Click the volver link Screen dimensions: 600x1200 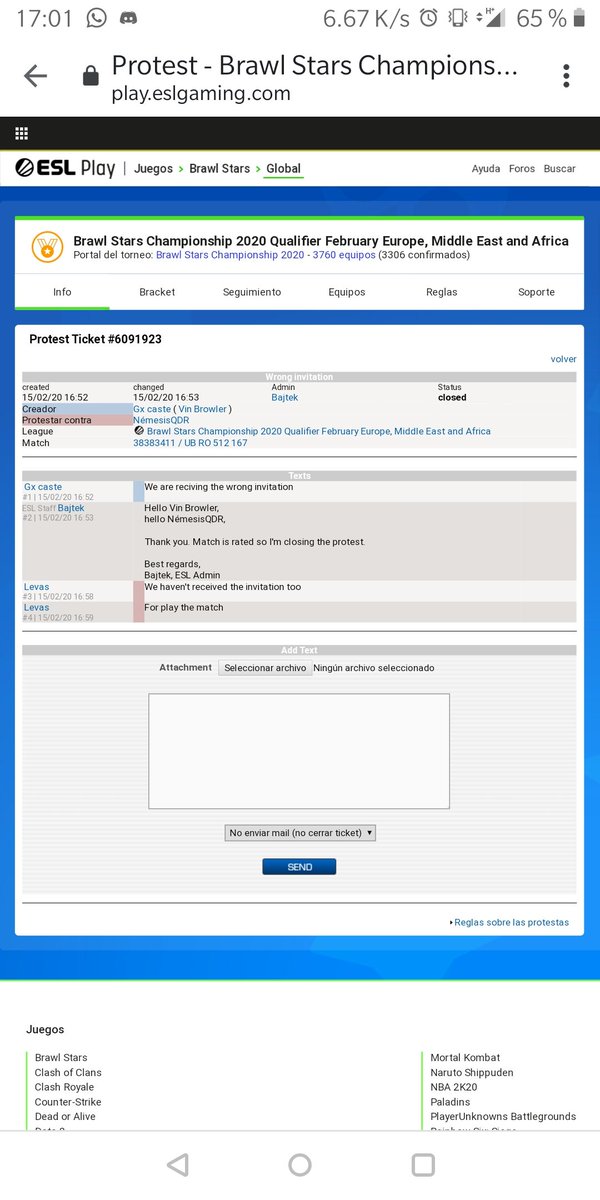[563, 359]
